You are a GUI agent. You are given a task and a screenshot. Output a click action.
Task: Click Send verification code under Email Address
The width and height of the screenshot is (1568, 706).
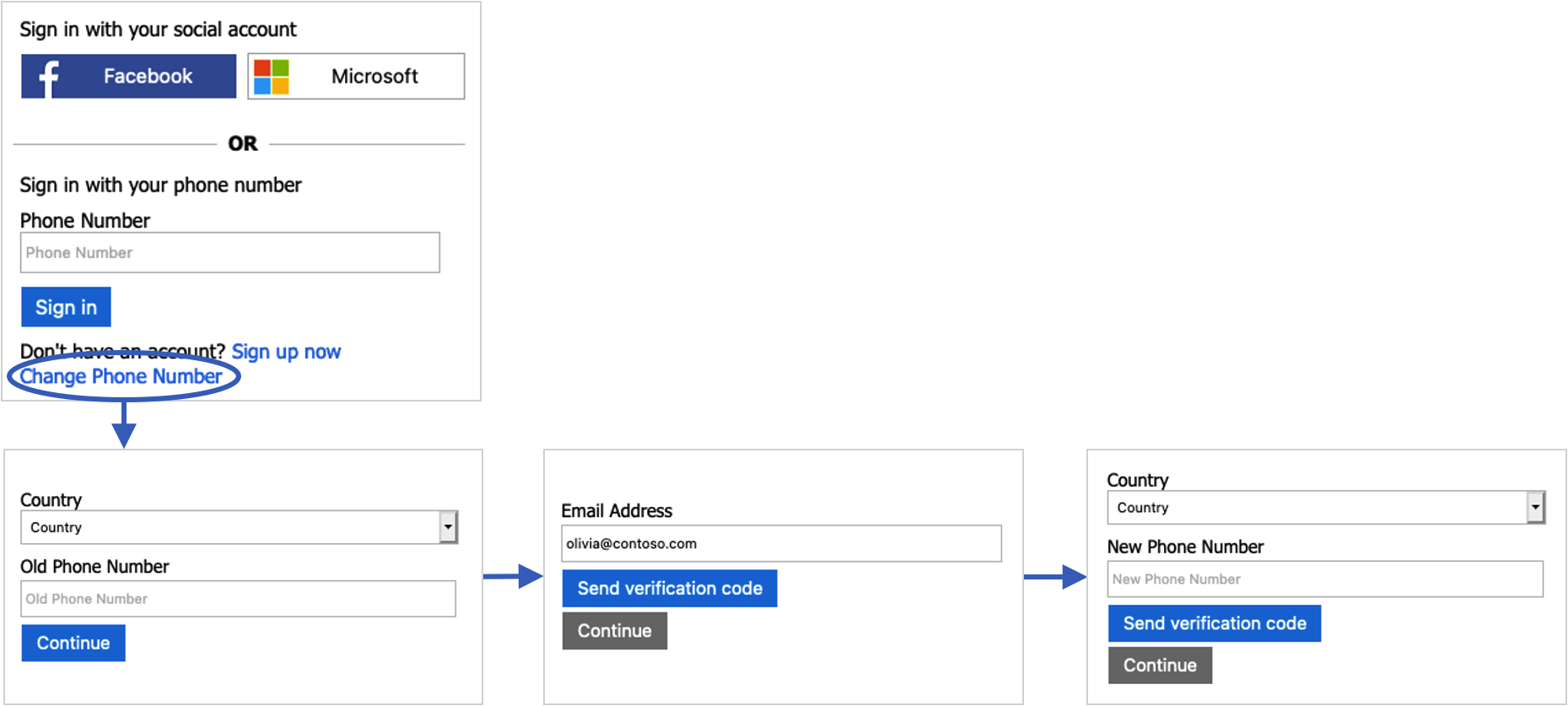pos(670,588)
